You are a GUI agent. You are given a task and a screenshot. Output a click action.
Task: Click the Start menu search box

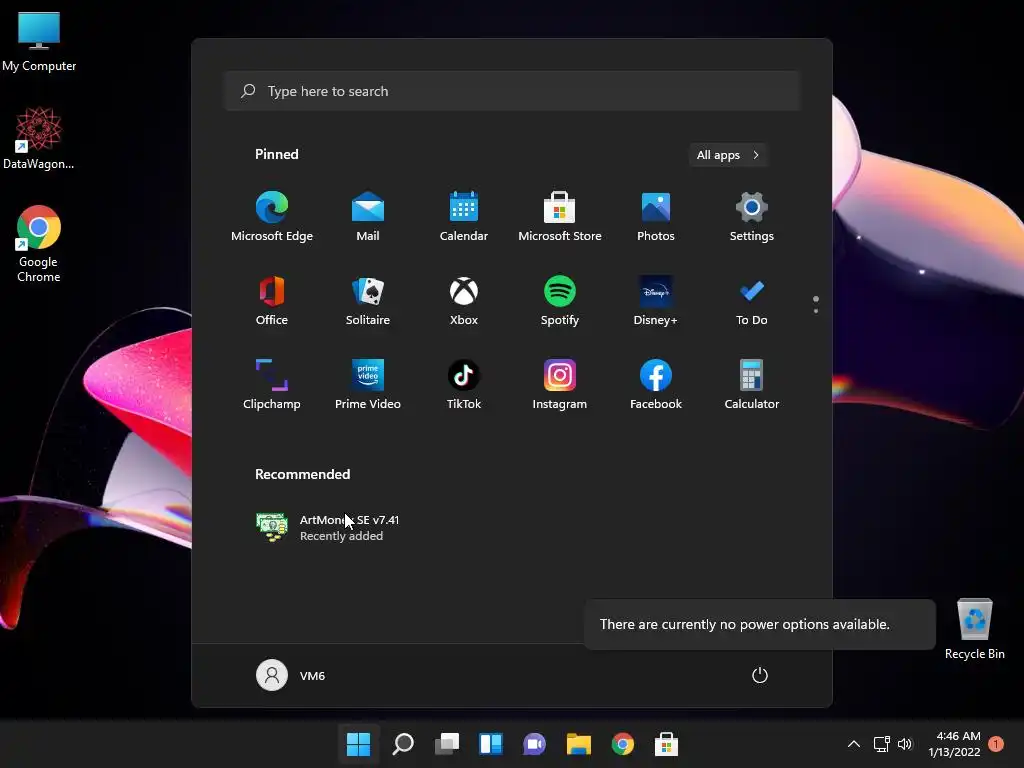pos(512,91)
